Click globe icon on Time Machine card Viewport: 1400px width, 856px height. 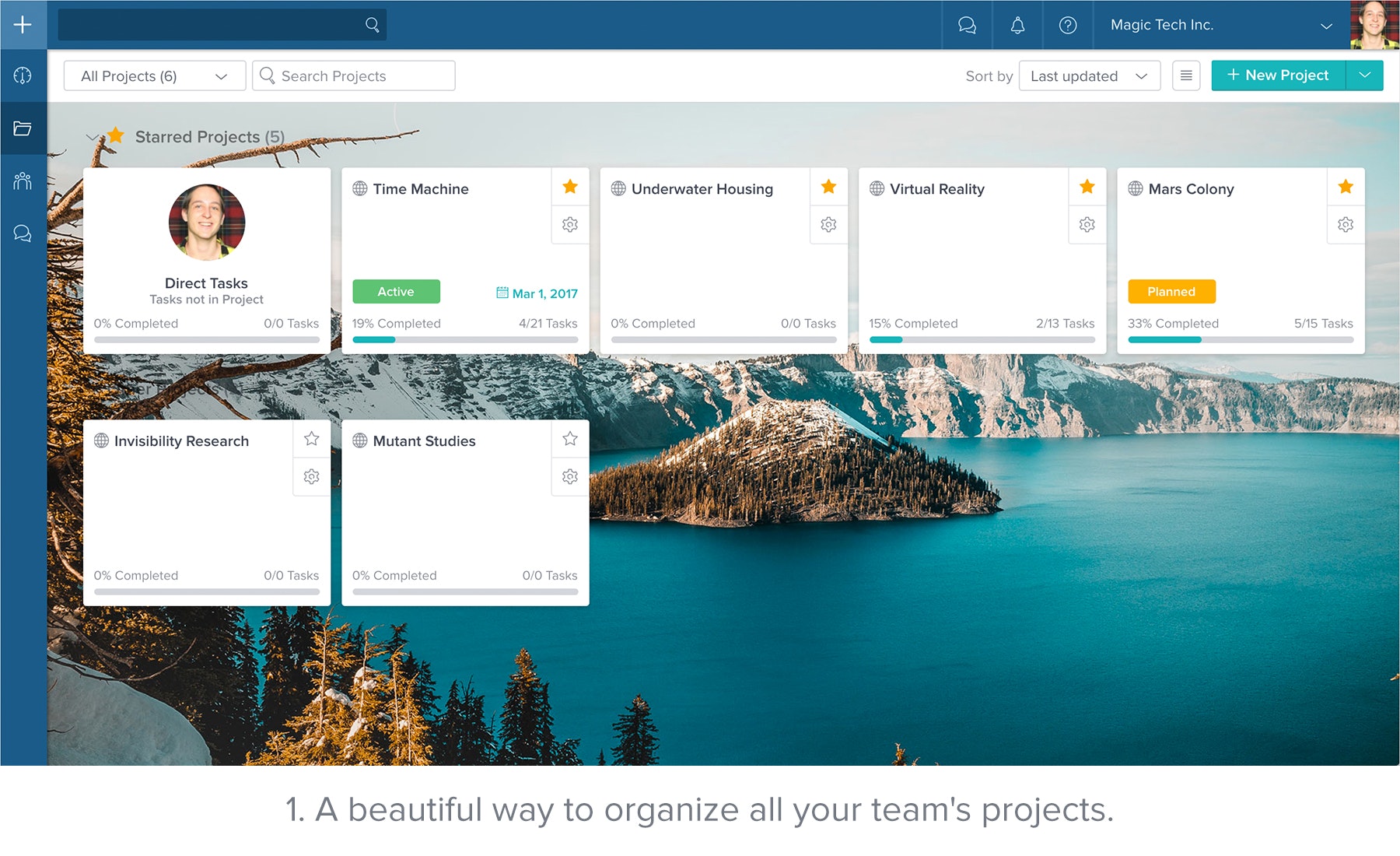360,188
